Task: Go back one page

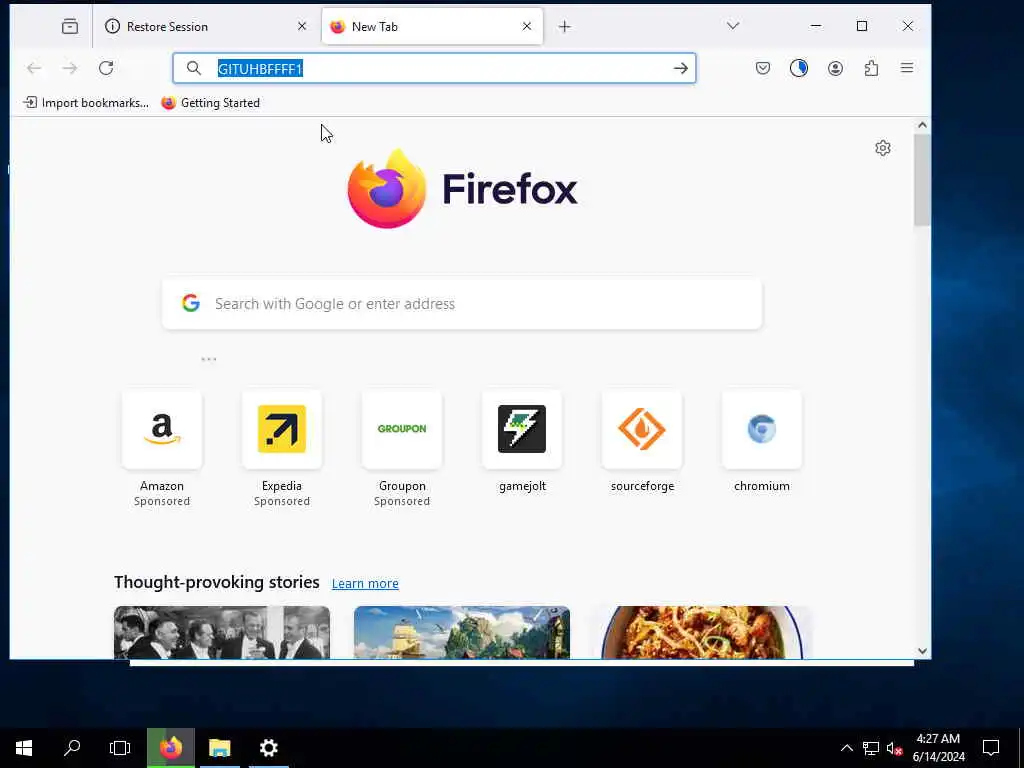Action: point(34,68)
